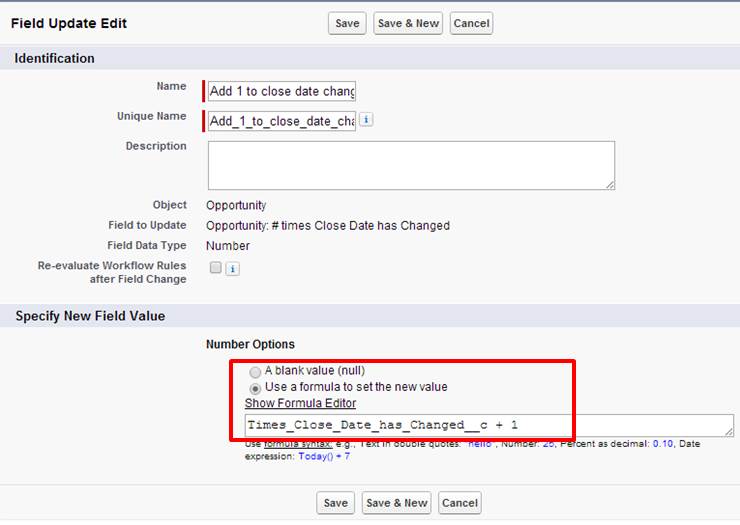This screenshot has height=525, width=740.
Task: Grab the Description box resize handle
Action: coord(610,185)
